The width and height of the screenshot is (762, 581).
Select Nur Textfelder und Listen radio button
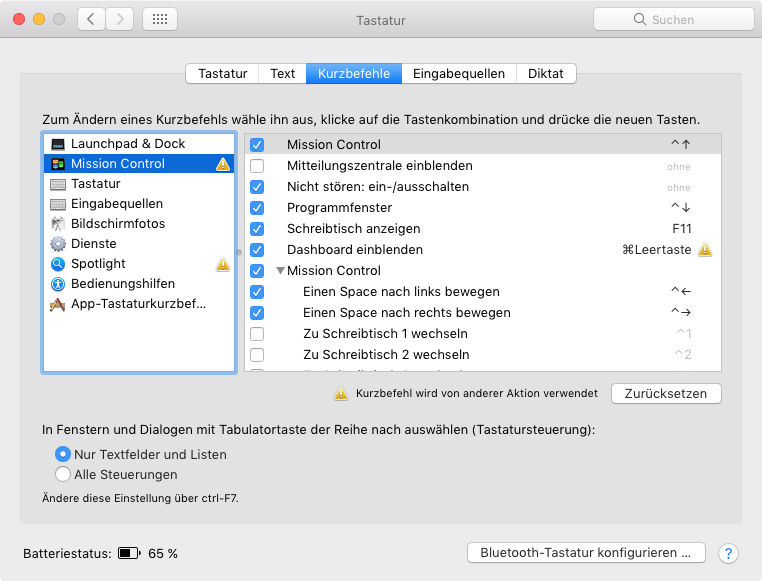[63, 454]
